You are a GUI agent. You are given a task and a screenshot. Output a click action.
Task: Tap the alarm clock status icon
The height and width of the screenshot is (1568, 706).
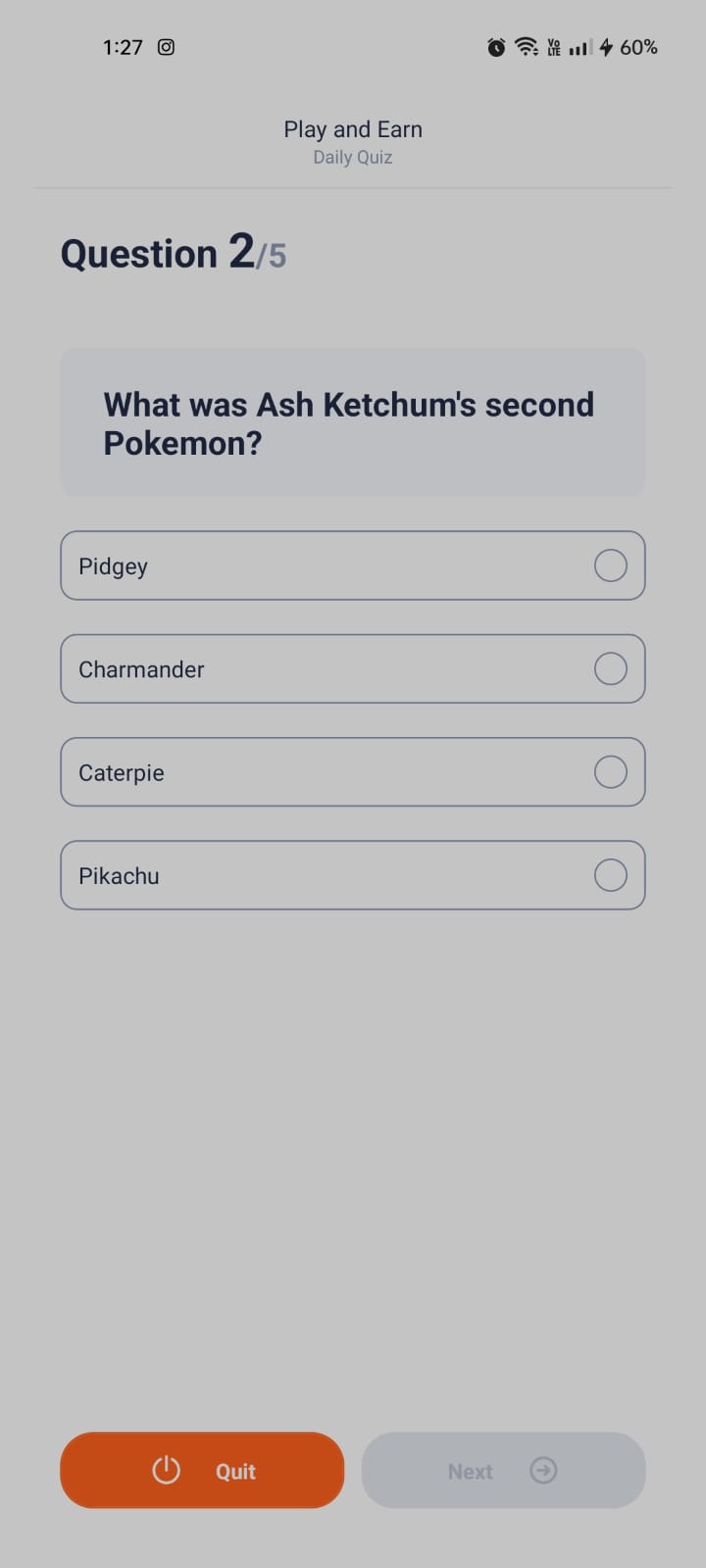[496, 47]
